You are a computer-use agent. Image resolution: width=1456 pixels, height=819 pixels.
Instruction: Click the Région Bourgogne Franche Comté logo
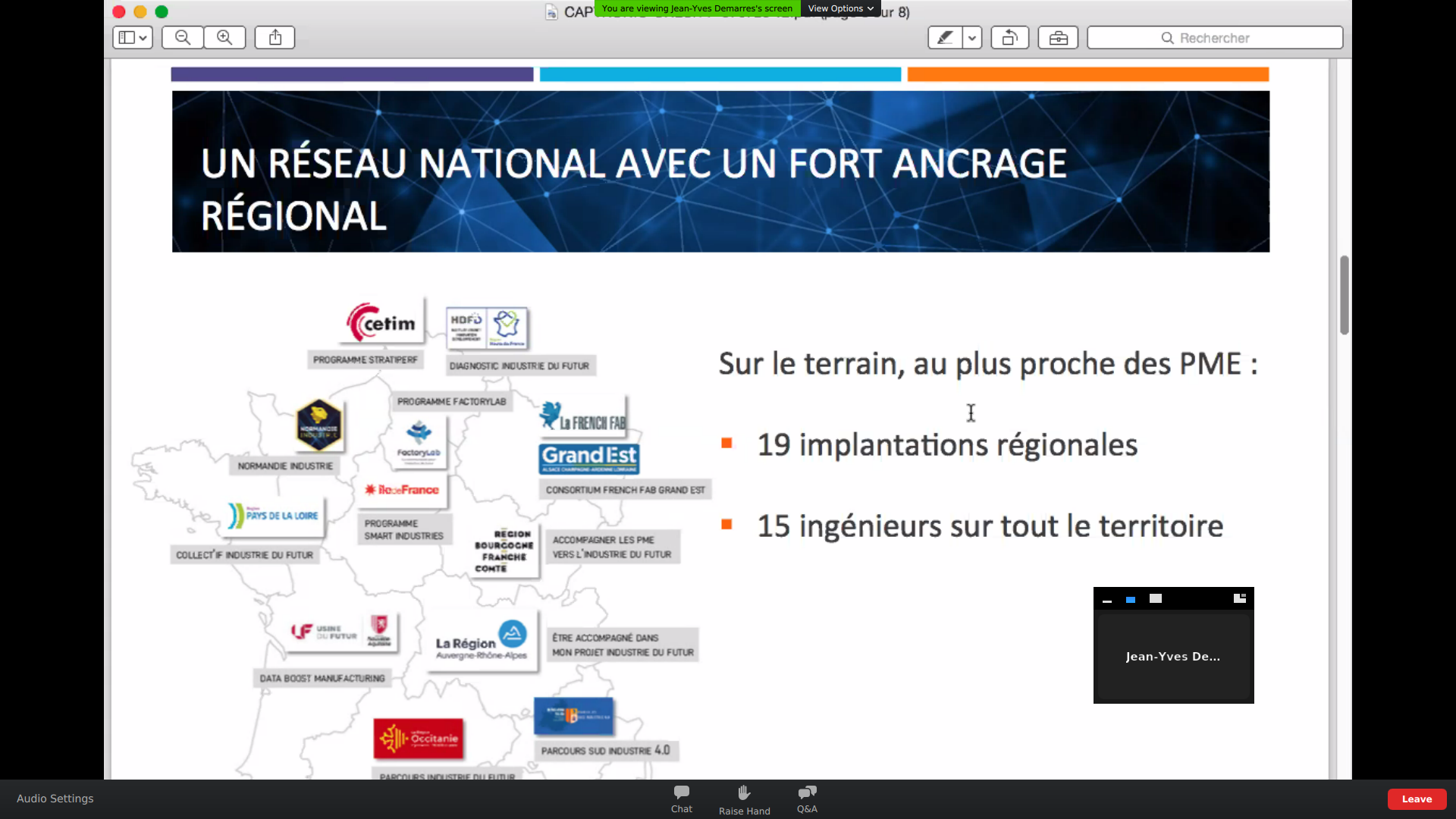(504, 551)
